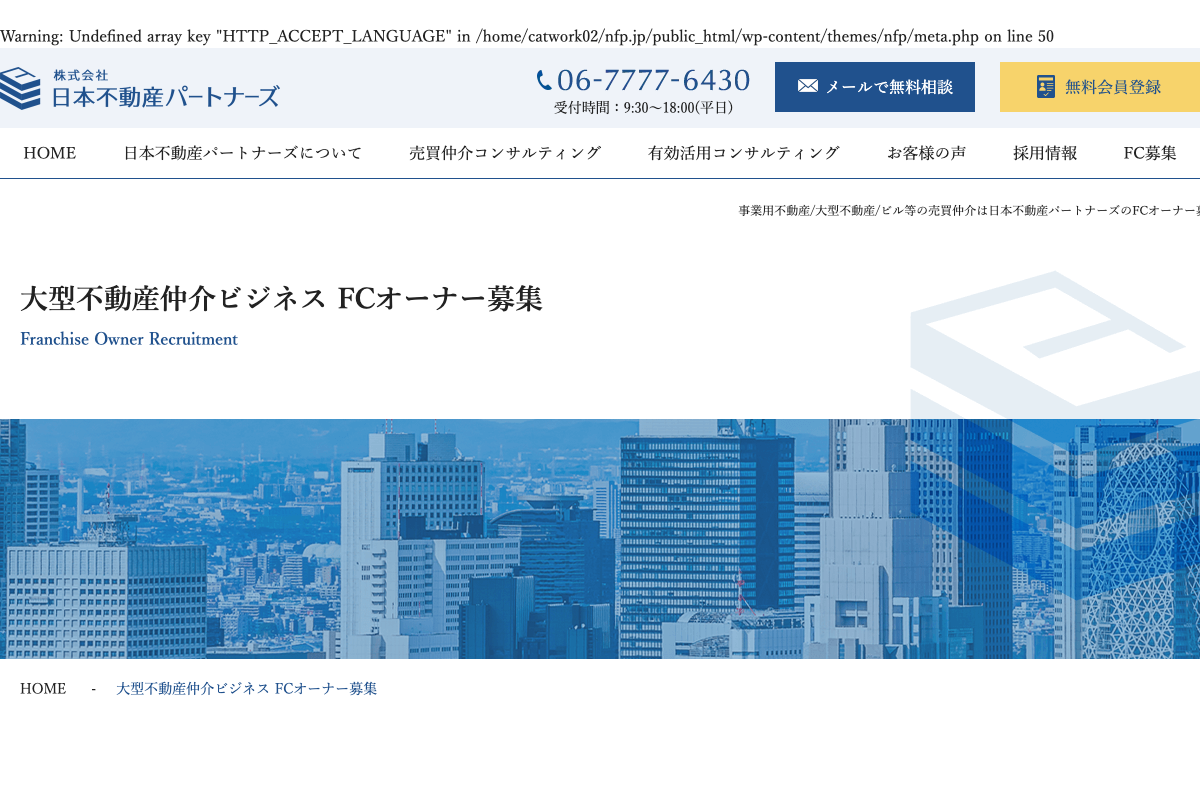This screenshot has height=800, width=1200.
Task: Go to HOME in navigation menu
Action: (50, 153)
